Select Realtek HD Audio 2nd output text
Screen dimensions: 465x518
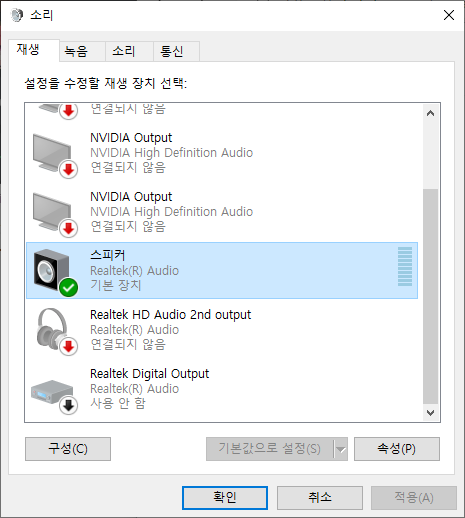(x=170, y=315)
